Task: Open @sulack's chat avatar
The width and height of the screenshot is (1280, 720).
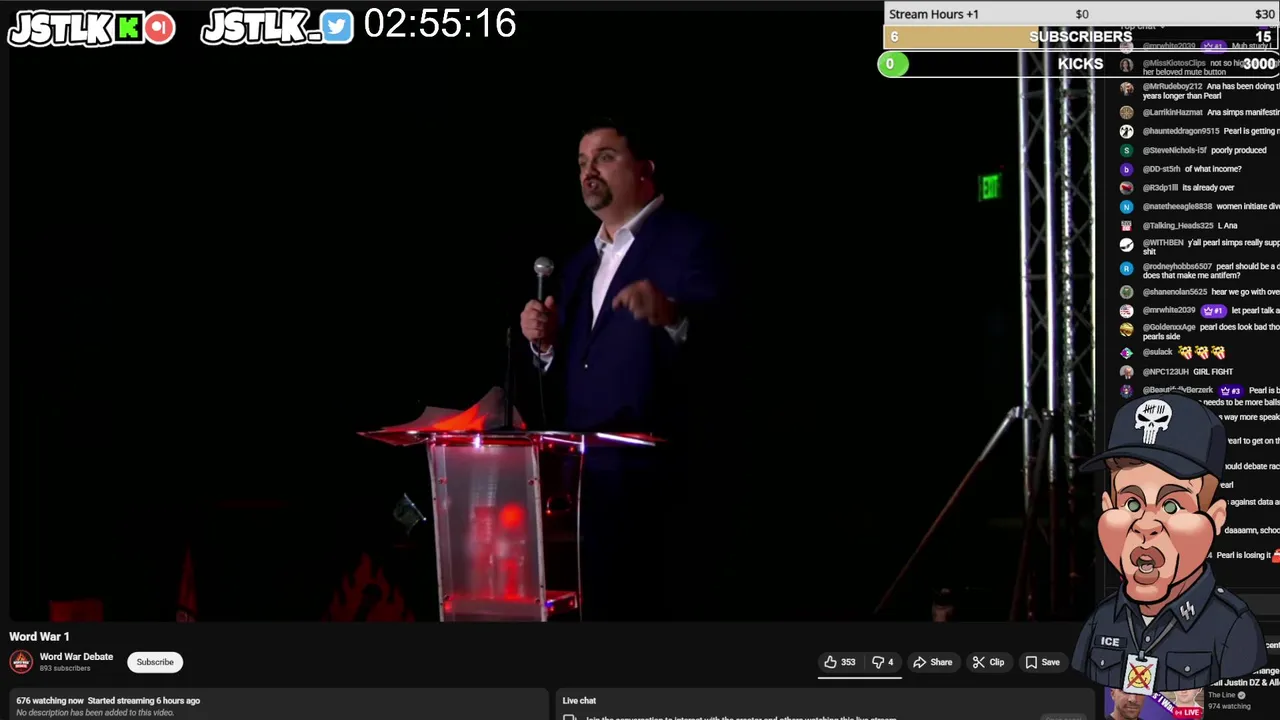Action: (1127, 352)
